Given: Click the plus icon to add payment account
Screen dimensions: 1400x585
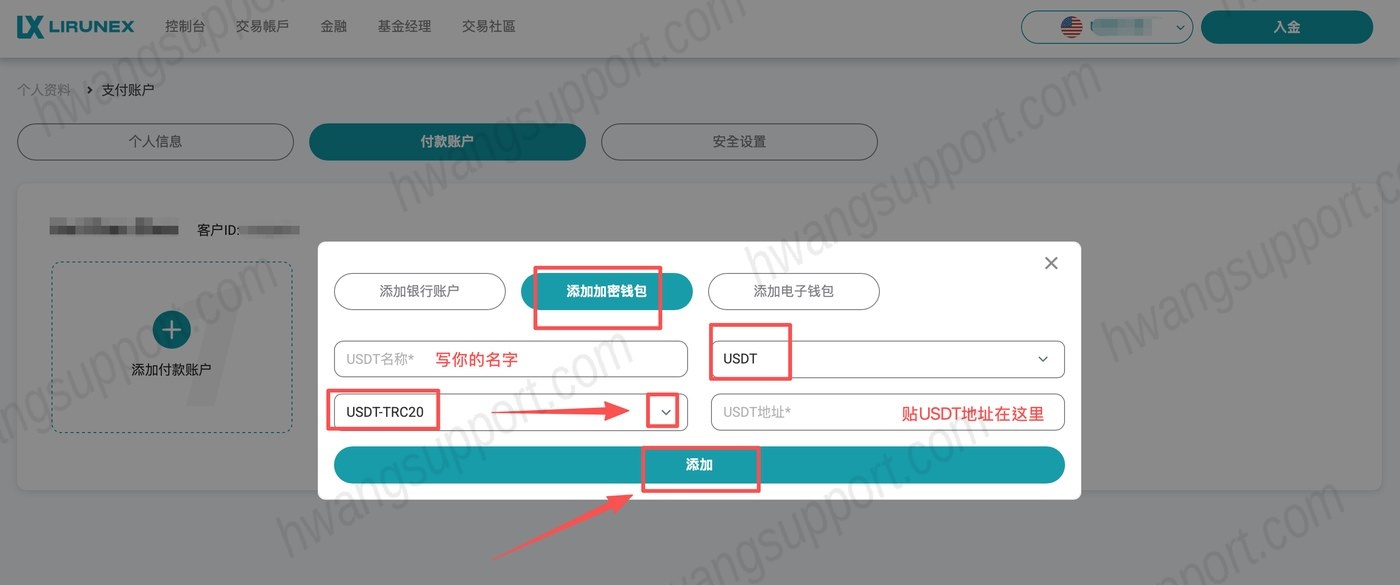Looking at the screenshot, I should (172, 329).
